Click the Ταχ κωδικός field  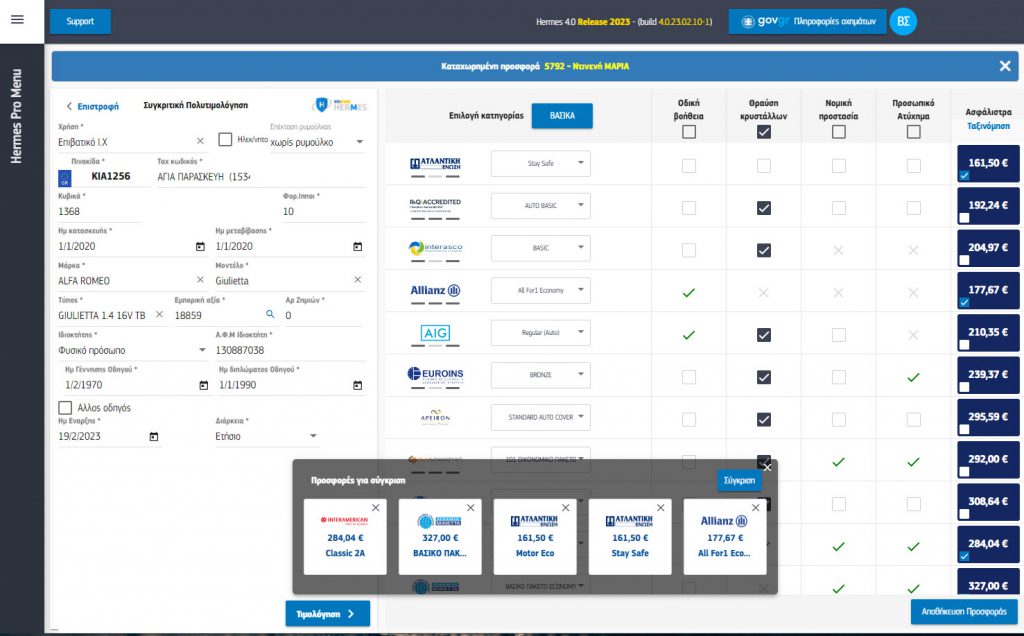pos(260,176)
